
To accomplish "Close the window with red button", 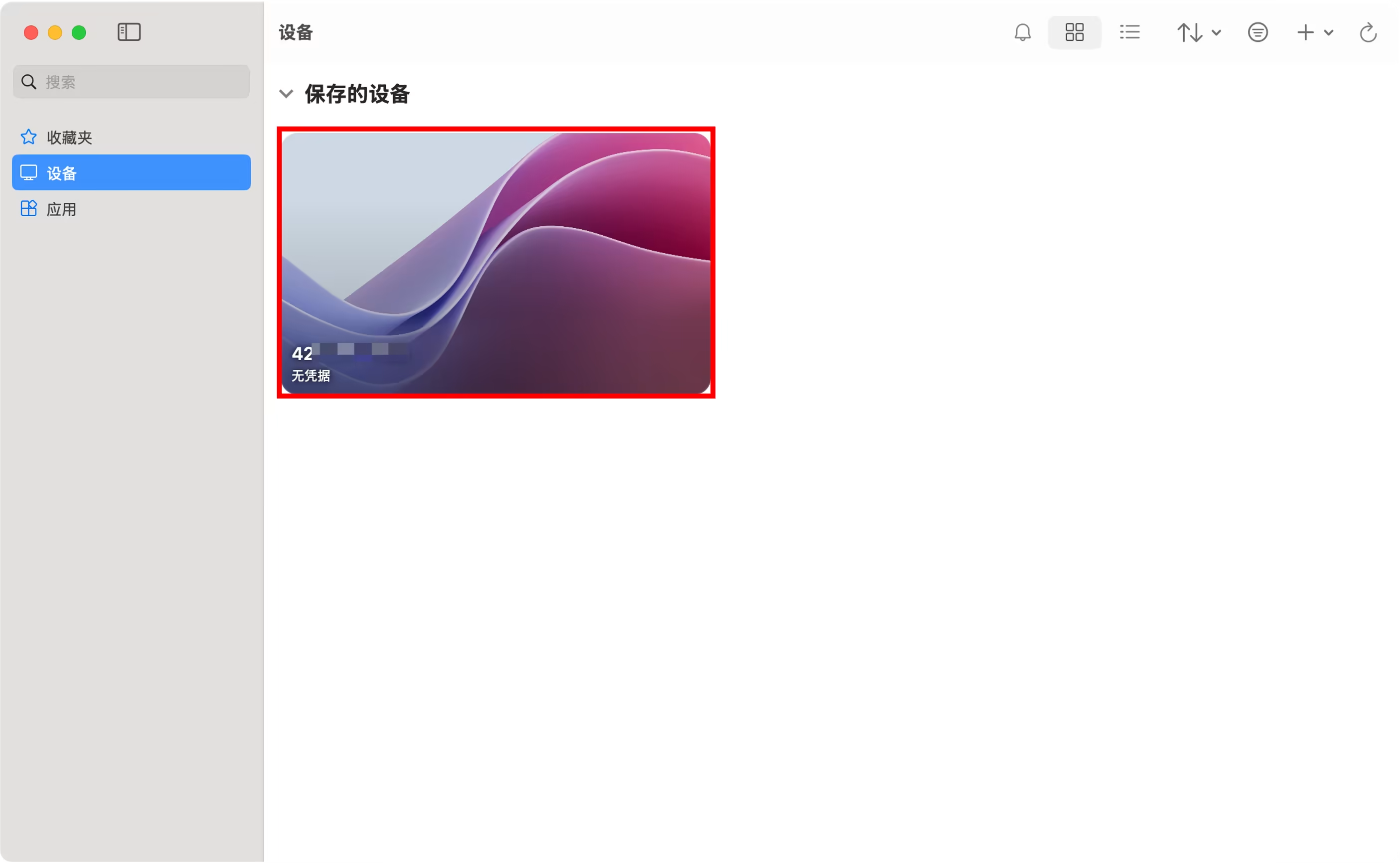I will point(31,33).
